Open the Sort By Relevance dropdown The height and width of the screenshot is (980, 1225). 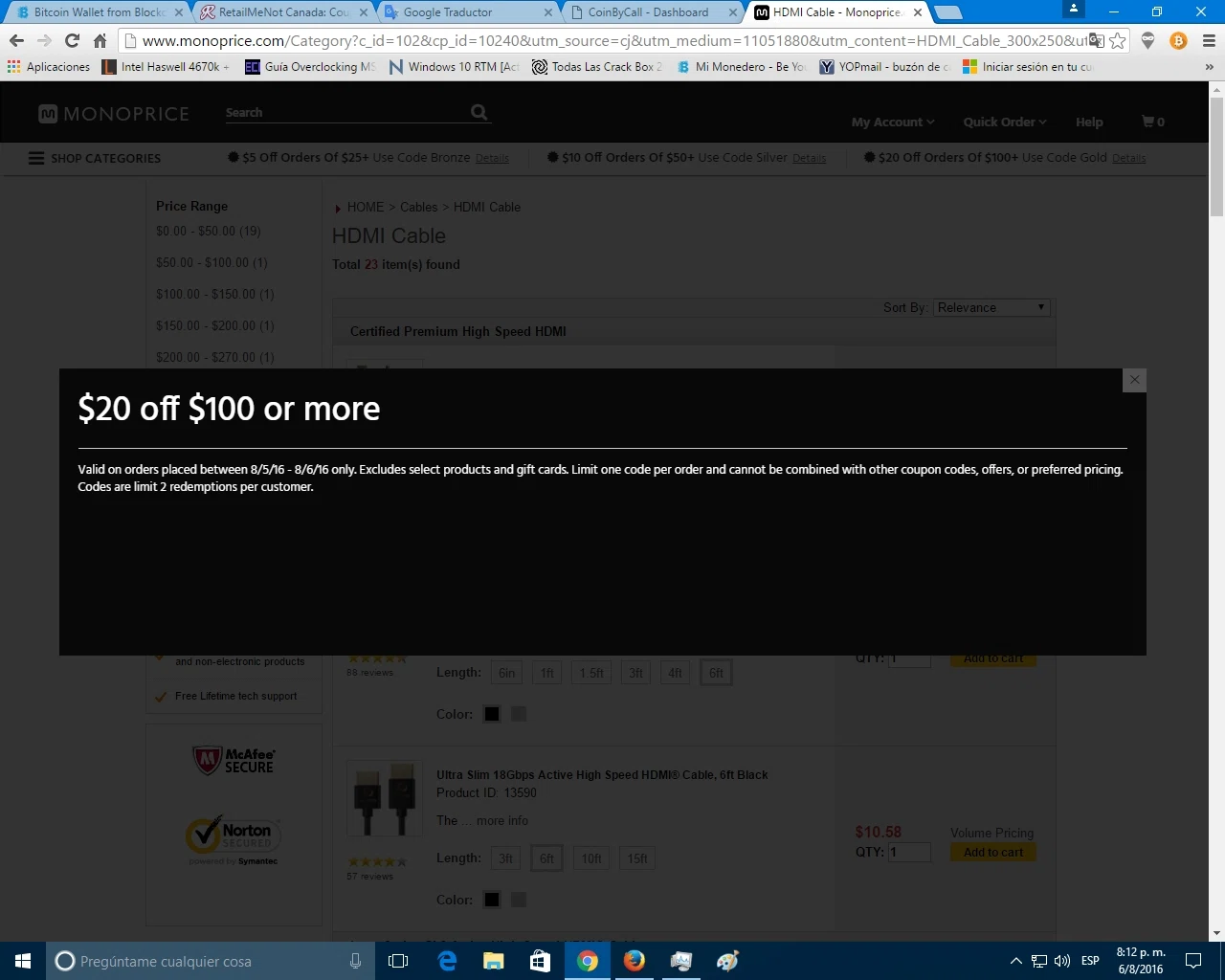coord(991,307)
